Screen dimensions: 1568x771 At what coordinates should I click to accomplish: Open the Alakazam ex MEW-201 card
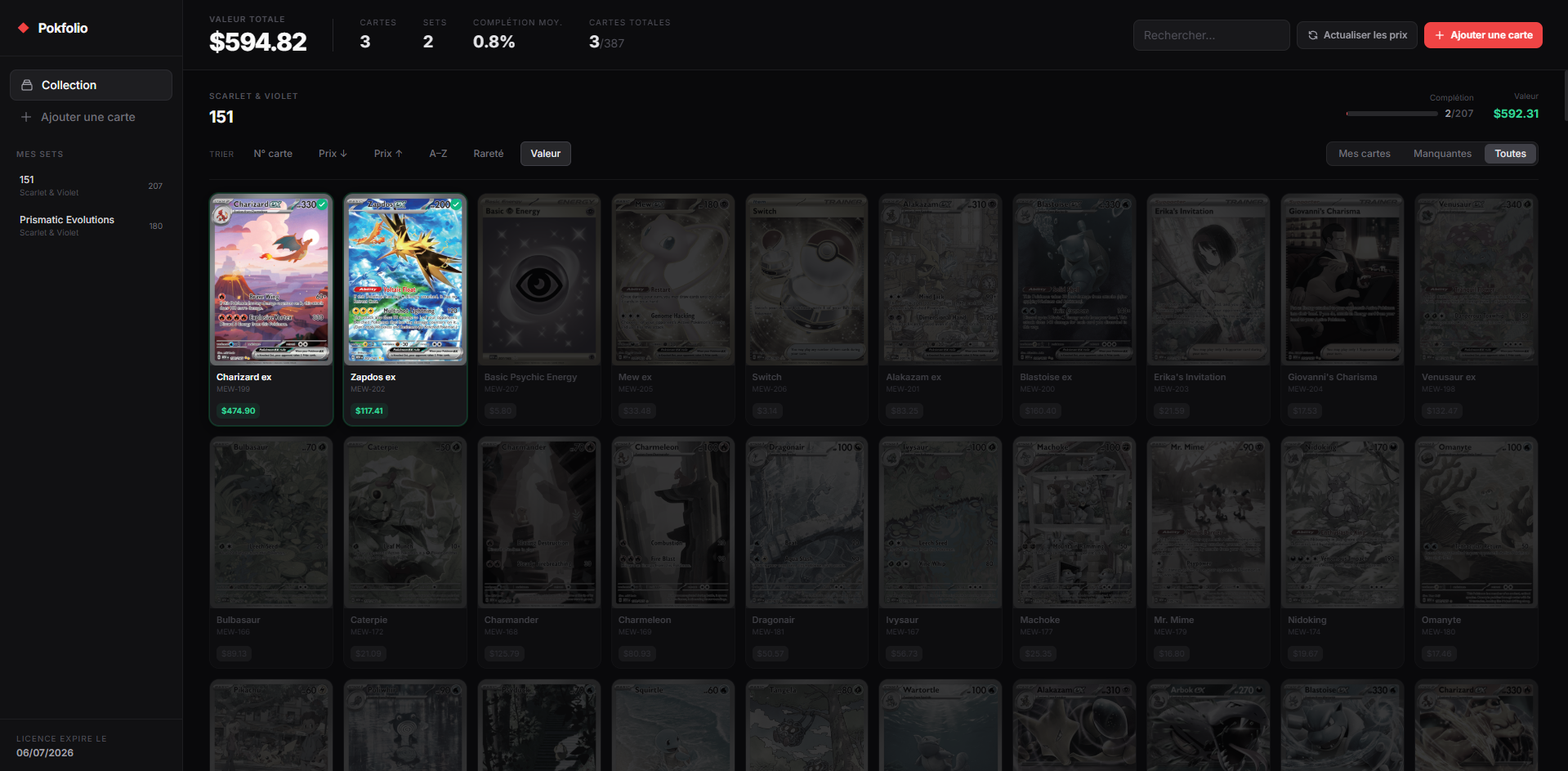coord(940,310)
